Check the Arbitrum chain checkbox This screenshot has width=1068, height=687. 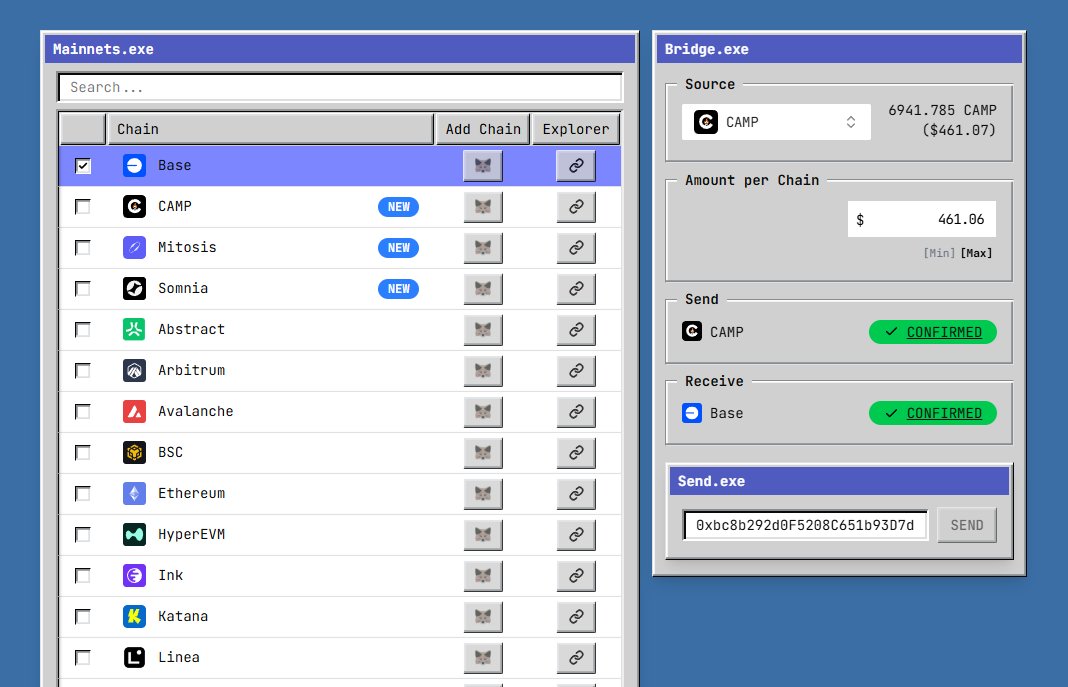(82, 371)
